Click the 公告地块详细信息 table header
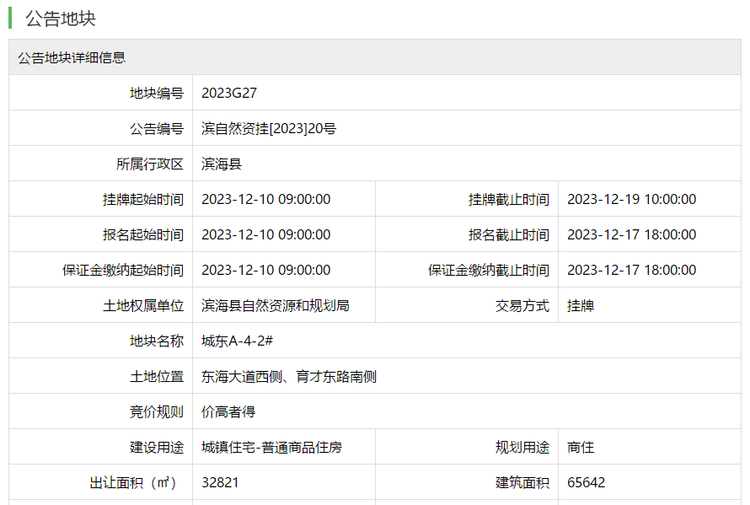Screen dimensions: 750x505 pos(71,58)
